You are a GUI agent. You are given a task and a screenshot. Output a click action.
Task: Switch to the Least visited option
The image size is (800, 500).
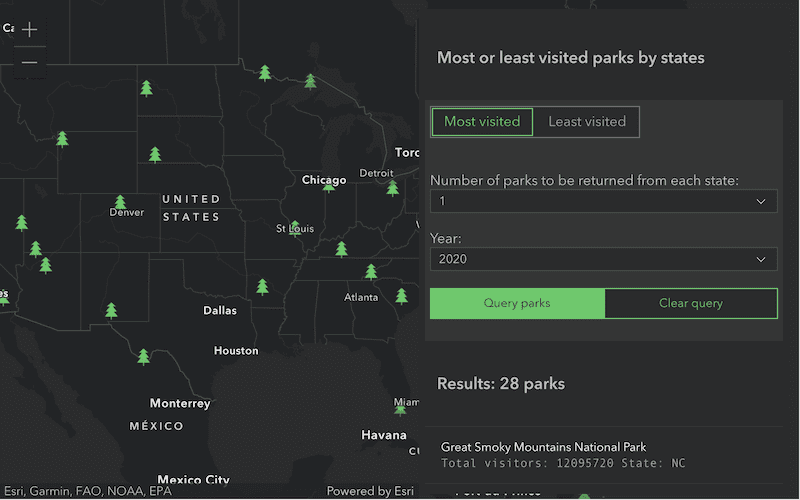[587, 122]
